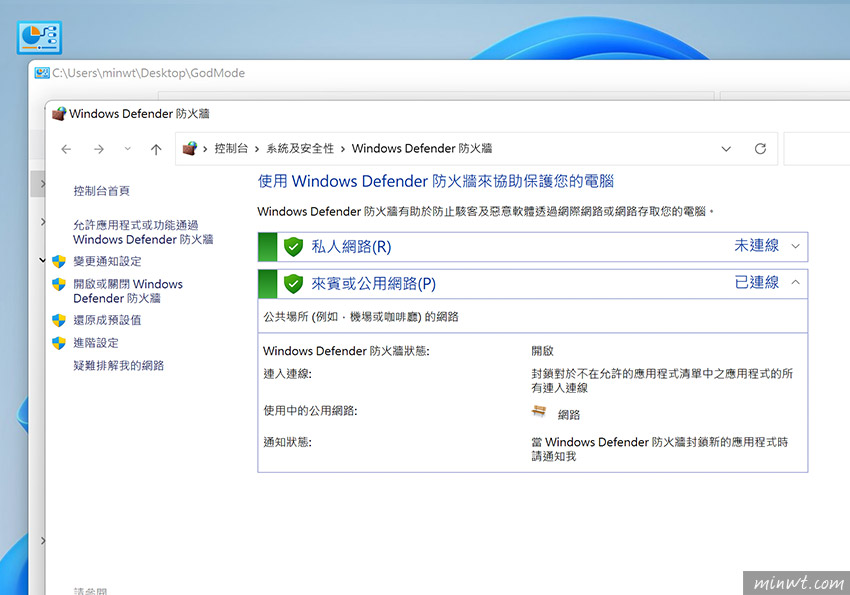The width and height of the screenshot is (850, 595).
Task: Go forward with the right arrow button
Action: click(99, 149)
